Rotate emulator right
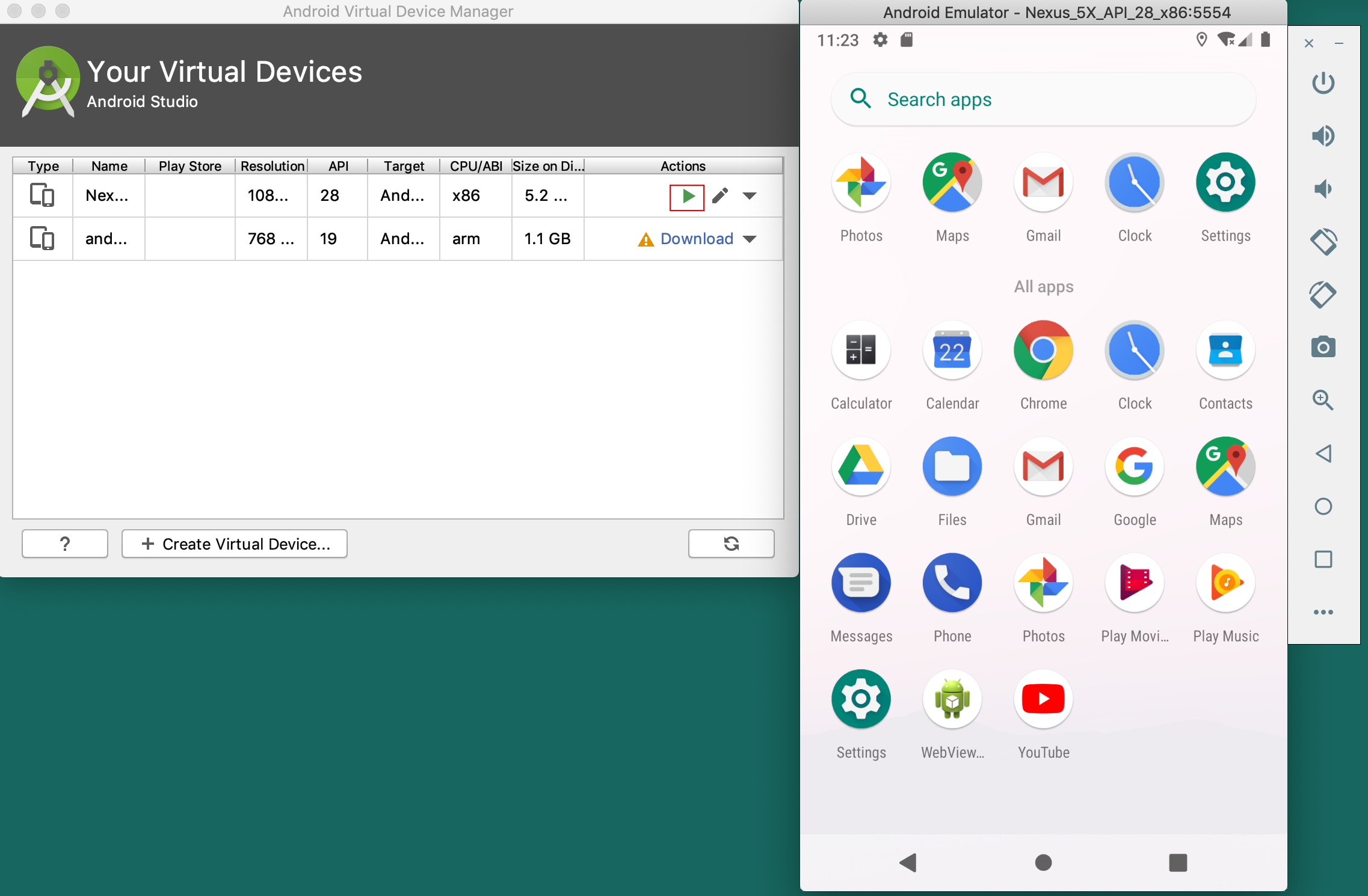This screenshot has width=1368, height=896. (x=1323, y=295)
